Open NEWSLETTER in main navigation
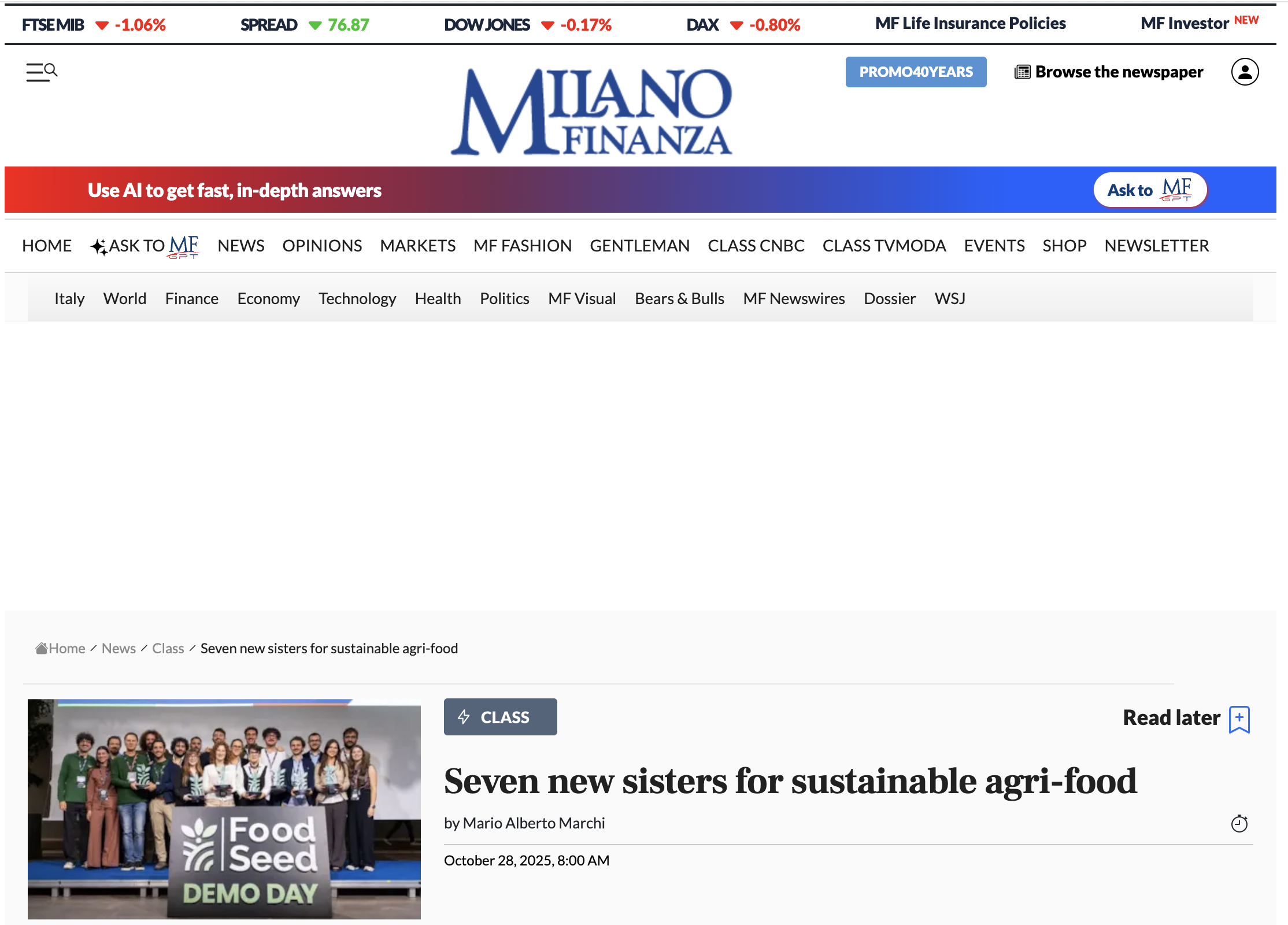 point(1157,246)
